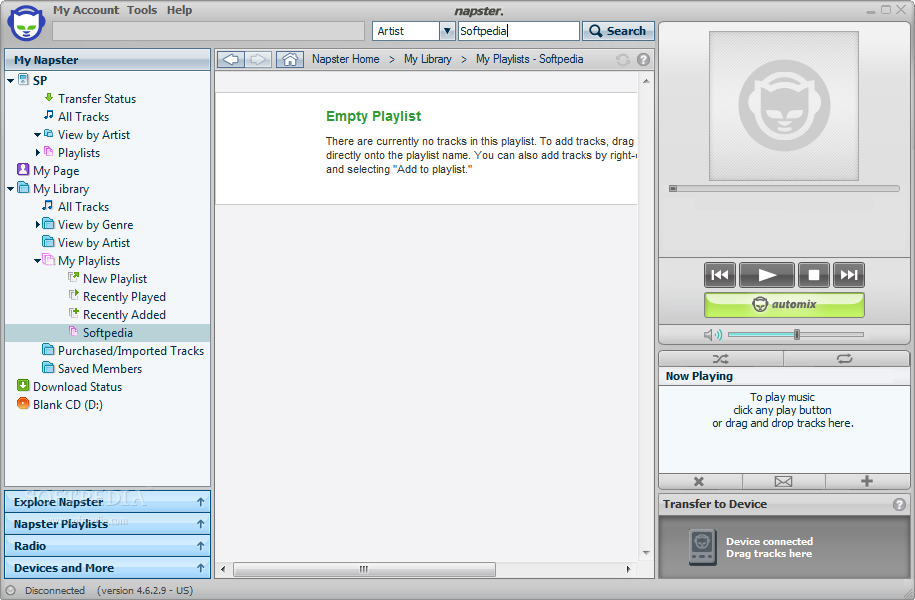Click the My Page person icon

coord(23,169)
